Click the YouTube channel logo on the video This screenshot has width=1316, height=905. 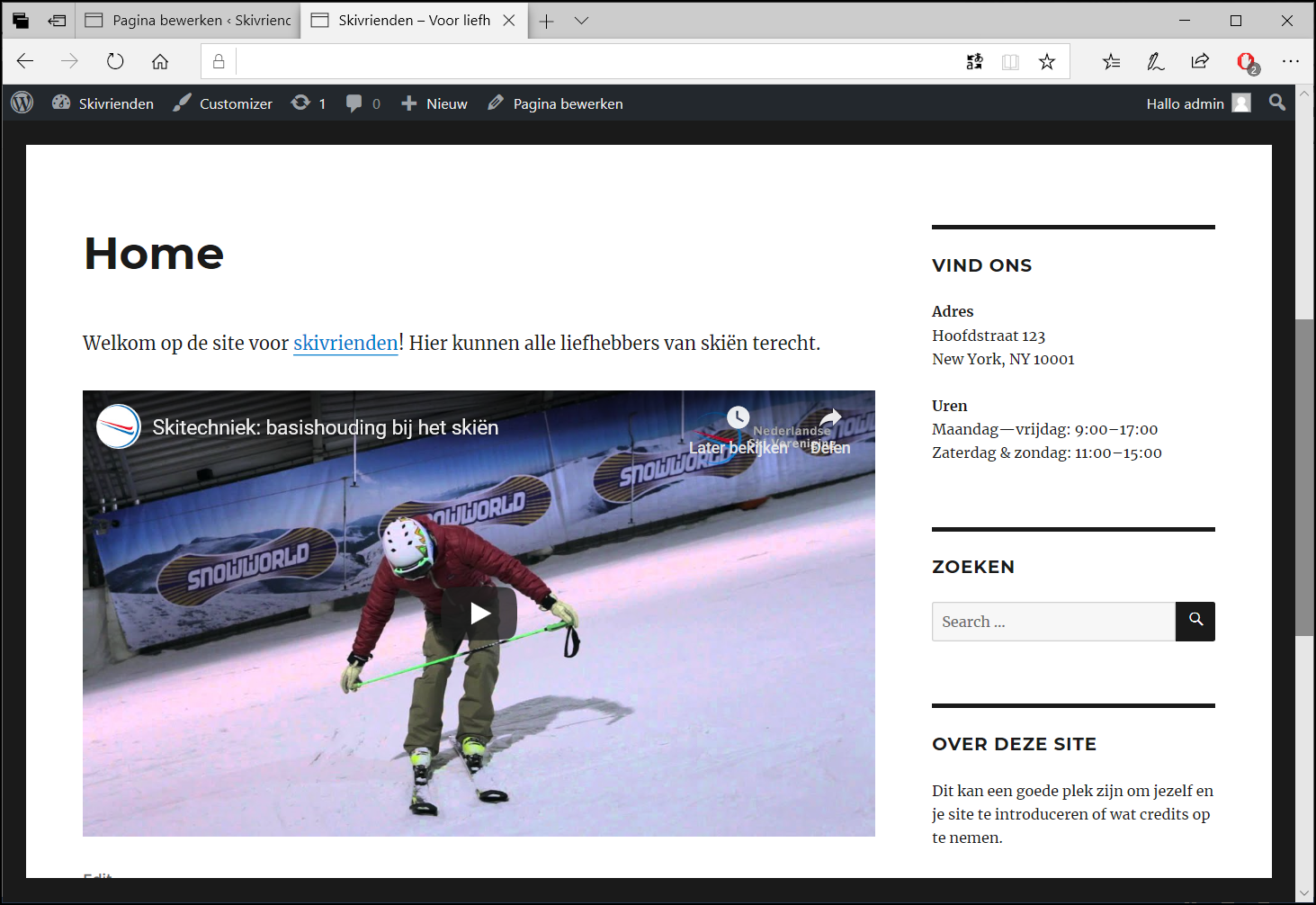pos(119,426)
